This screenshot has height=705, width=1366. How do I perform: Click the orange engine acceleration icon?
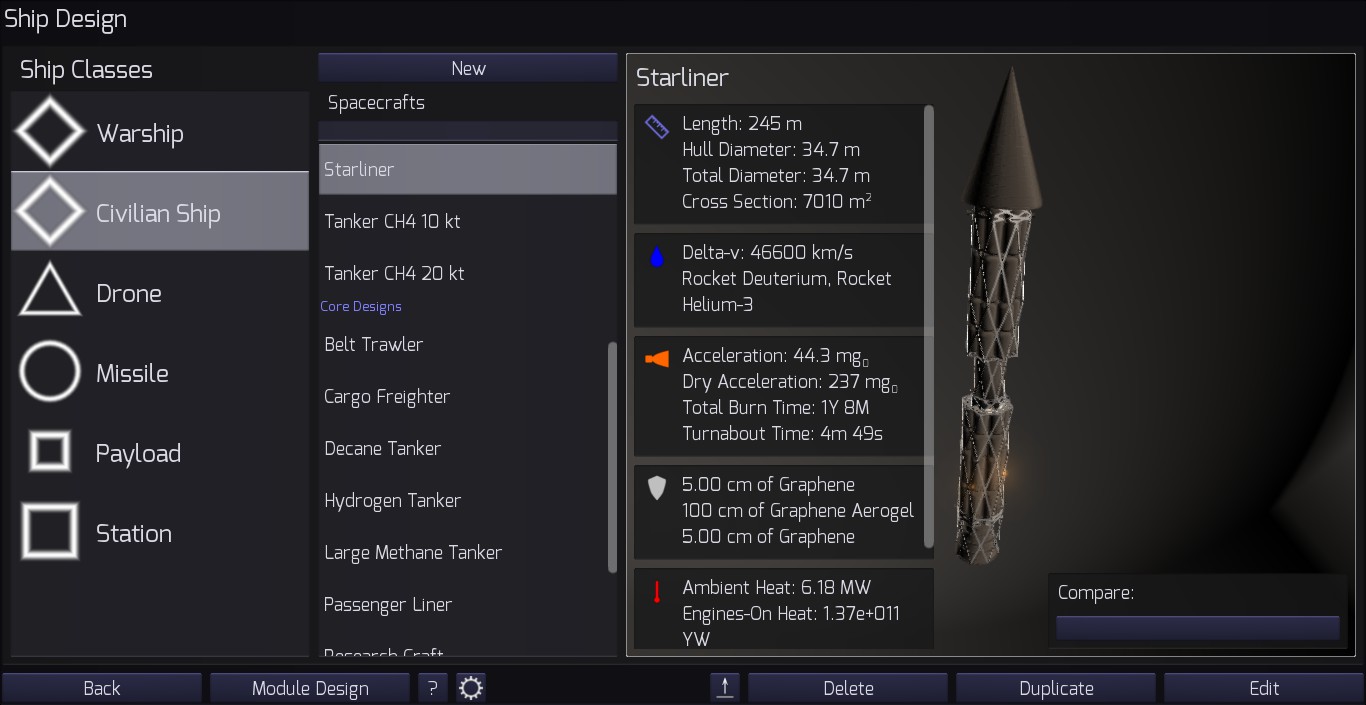click(x=657, y=359)
